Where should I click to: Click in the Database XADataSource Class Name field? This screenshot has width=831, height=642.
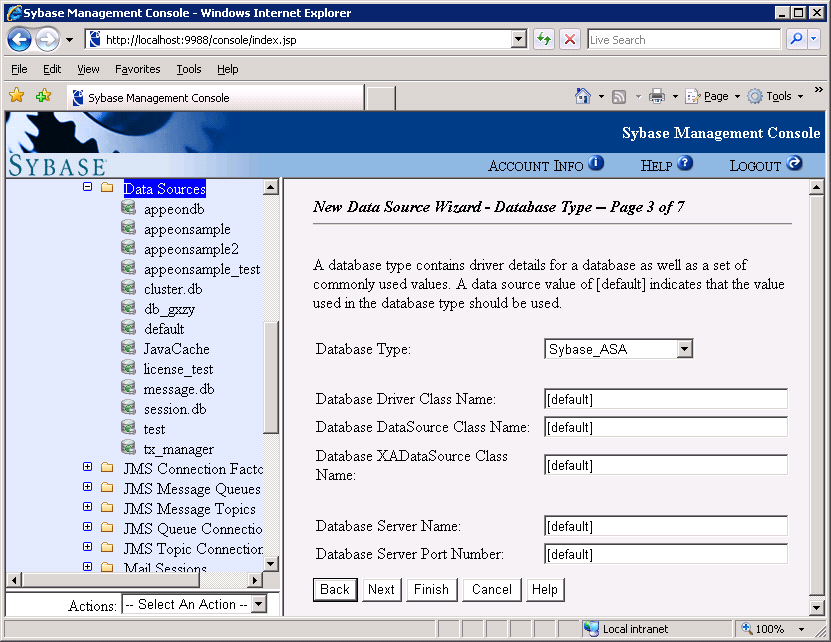pos(666,465)
